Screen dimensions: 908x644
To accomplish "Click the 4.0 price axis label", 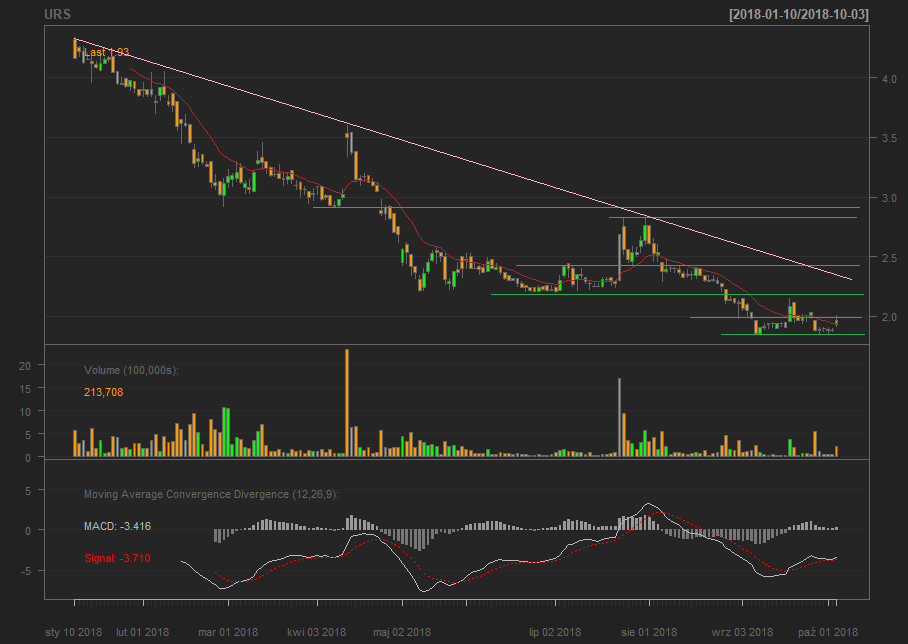I will coord(889,79).
